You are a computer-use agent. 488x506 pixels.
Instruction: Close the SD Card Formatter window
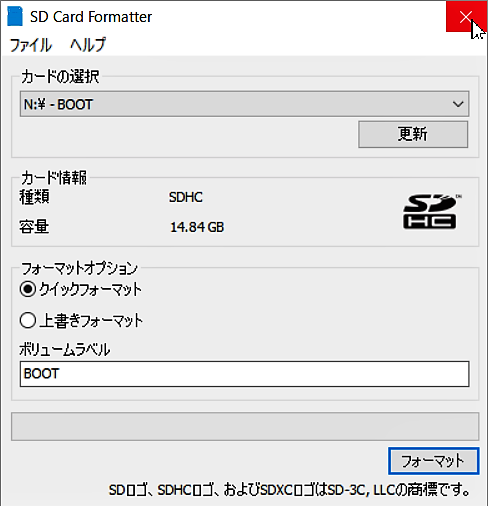tap(466, 16)
